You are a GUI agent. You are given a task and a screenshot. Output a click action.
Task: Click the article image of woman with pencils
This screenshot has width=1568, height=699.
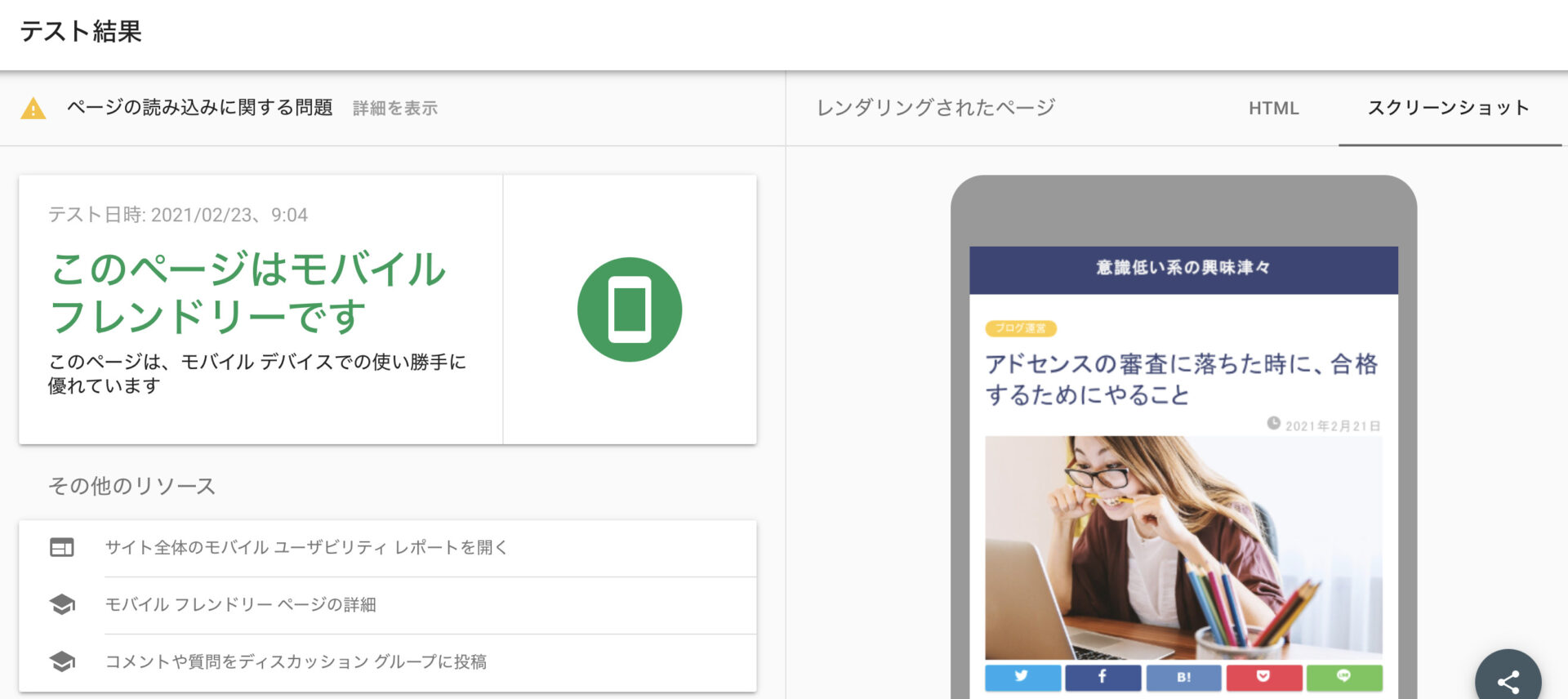pyautogui.click(x=1183, y=547)
